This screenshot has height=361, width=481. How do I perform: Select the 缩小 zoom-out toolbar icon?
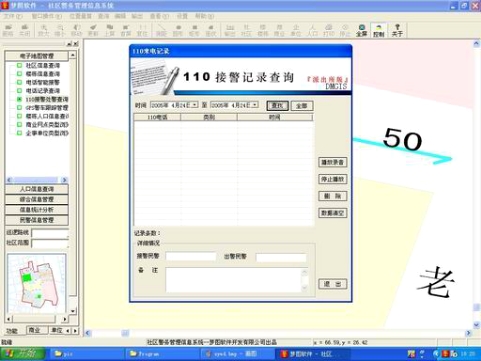60,30
